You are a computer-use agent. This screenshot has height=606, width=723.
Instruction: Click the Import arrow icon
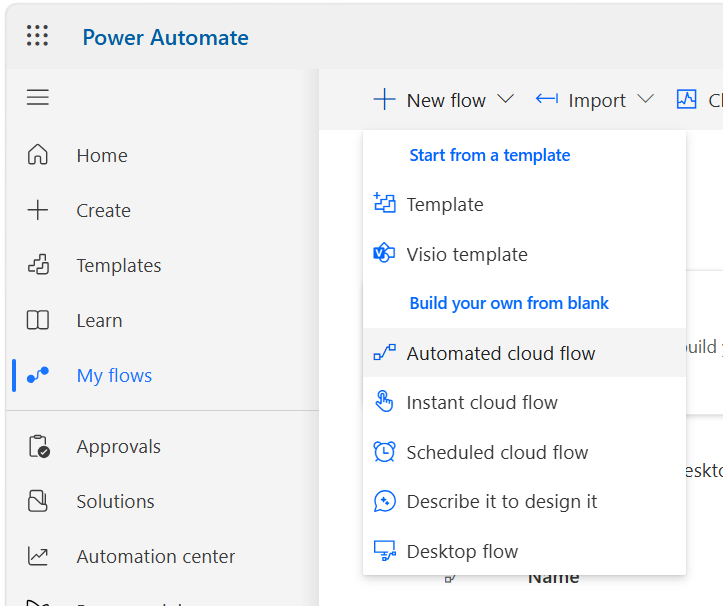point(547,99)
